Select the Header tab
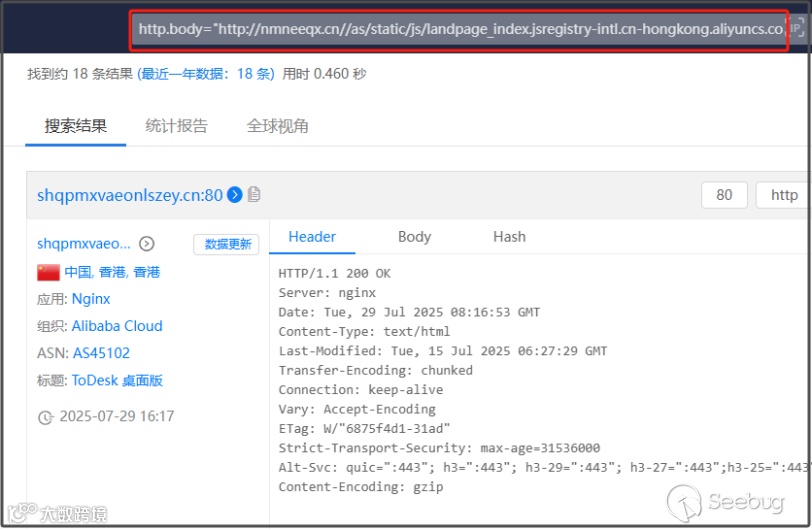Screen dimensions: 812x530 [312, 237]
